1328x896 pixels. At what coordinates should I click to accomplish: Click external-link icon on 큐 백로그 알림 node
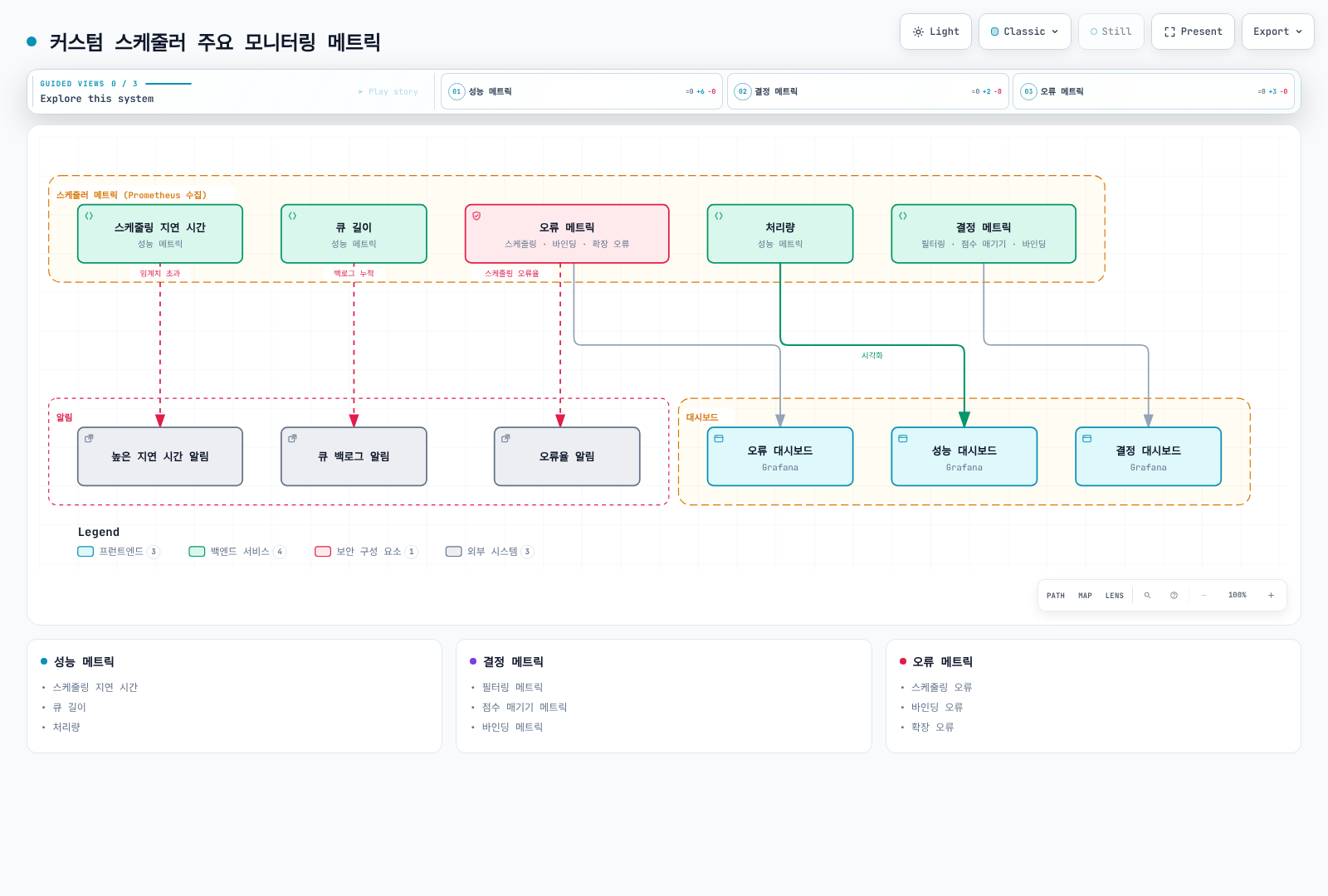click(292, 438)
